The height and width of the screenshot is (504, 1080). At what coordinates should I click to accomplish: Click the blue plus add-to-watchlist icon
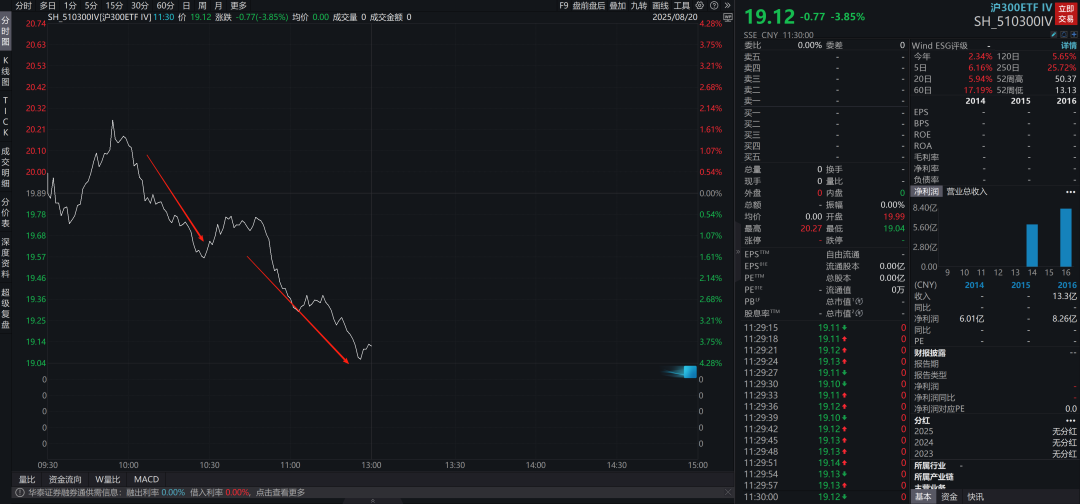pyautogui.click(x=1072, y=34)
